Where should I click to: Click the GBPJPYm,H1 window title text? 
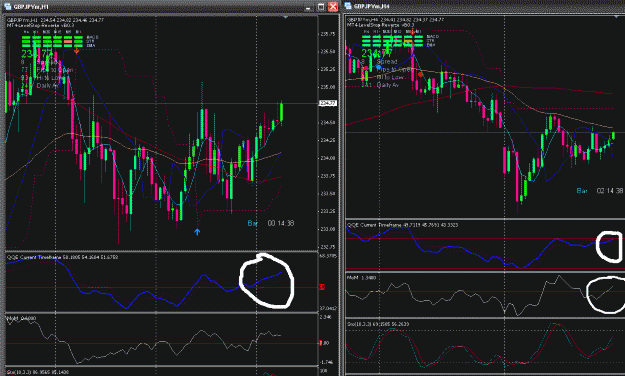pos(31,7)
